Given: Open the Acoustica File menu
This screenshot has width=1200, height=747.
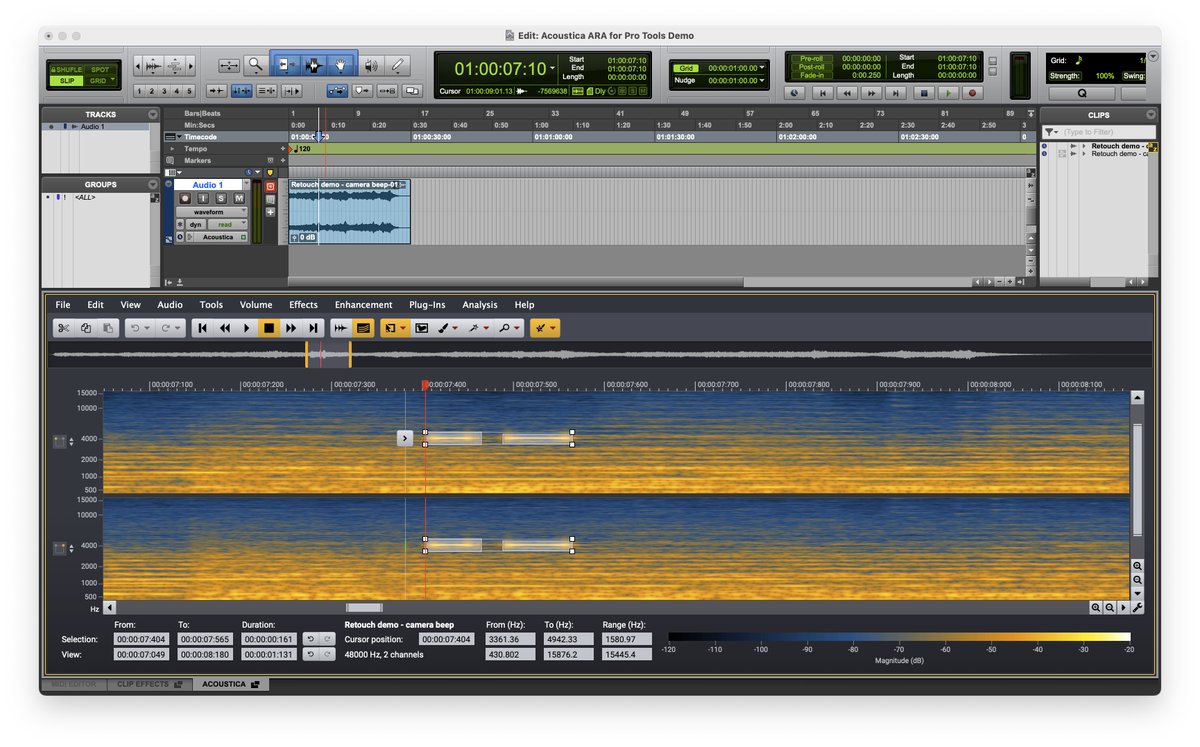Looking at the screenshot, I should pyautogui.click(x=63, y=305).
